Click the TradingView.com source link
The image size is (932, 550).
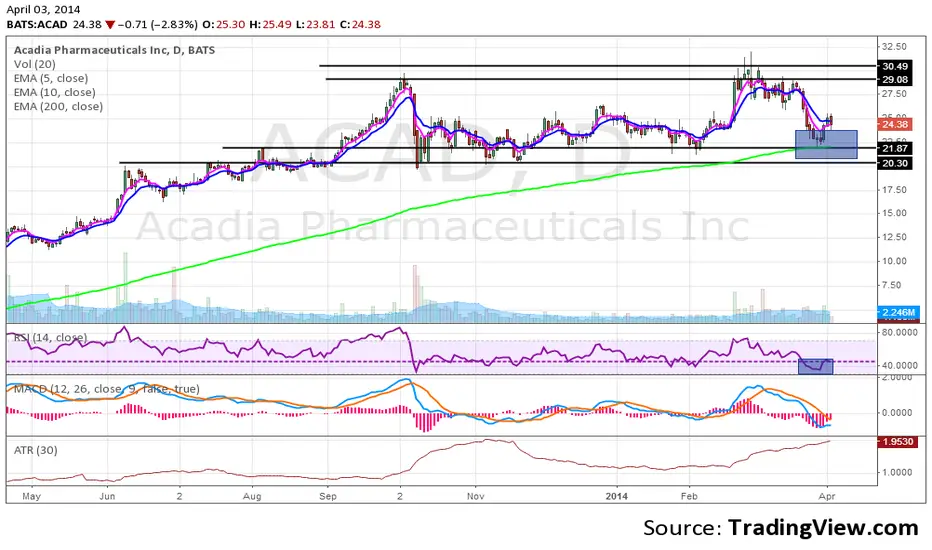(823, 527)
